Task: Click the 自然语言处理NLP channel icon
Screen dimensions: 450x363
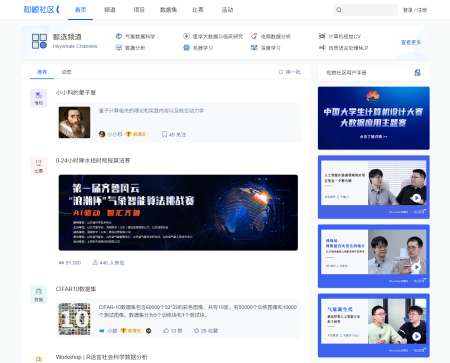Action: (322, 48)
